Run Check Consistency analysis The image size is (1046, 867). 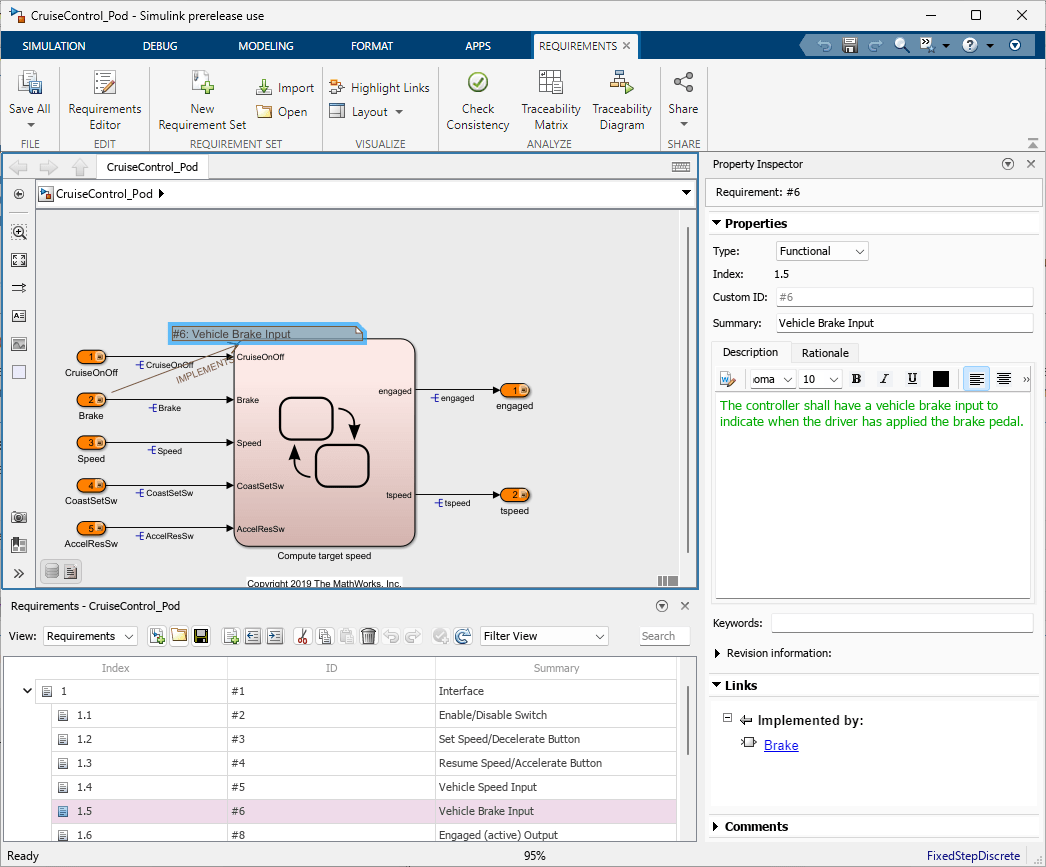coord(478,101)
